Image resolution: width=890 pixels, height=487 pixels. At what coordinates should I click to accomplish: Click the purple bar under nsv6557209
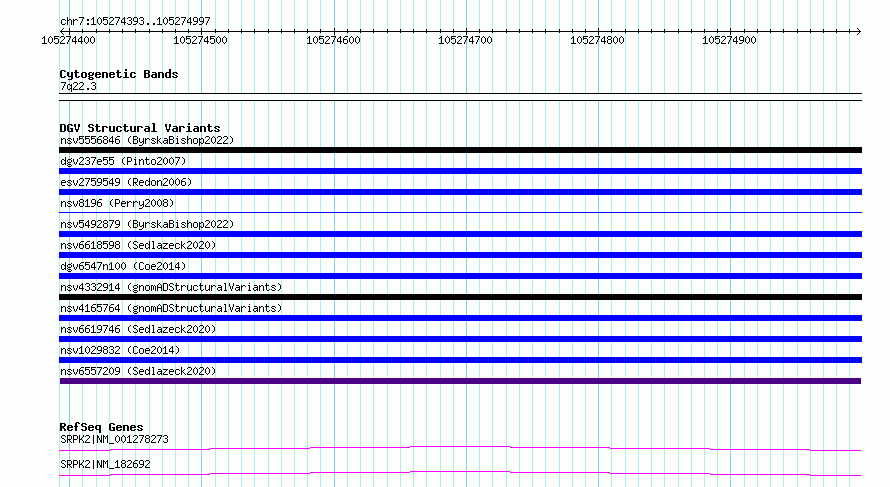[x=460, y=381]
